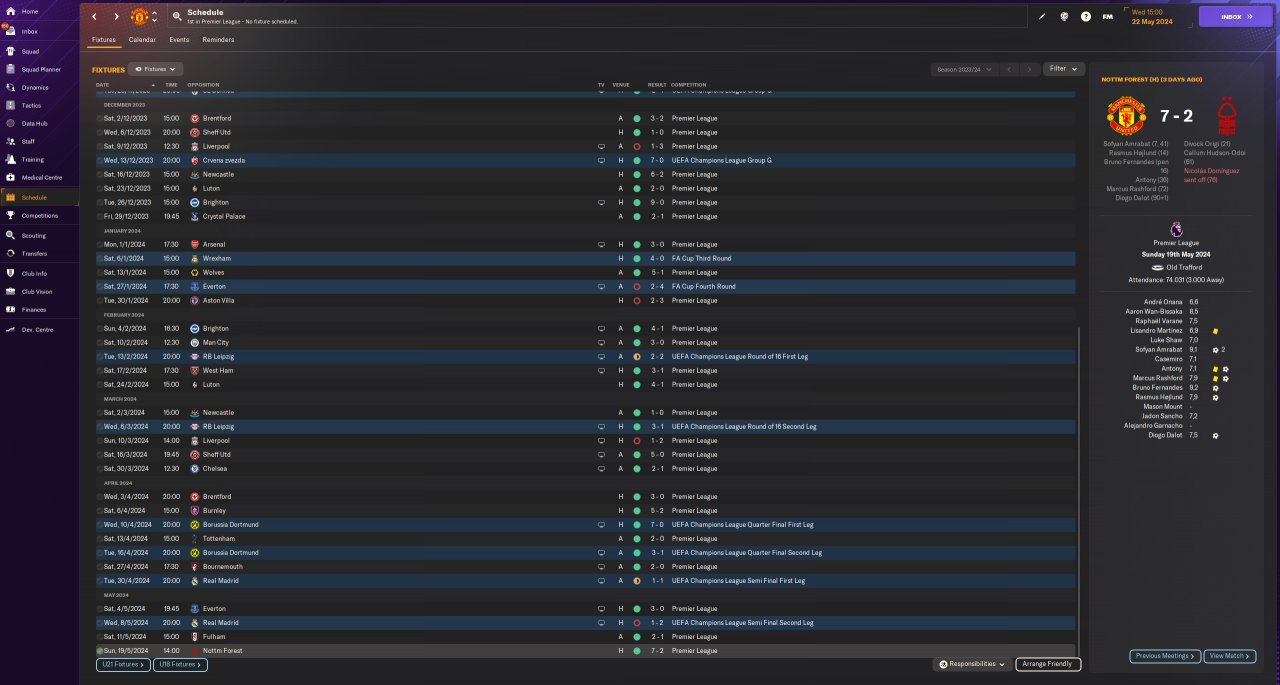1280x685 pixels.
Task: Go to the Squad screen
Action: pyautogui.click(x=31, y=50)
